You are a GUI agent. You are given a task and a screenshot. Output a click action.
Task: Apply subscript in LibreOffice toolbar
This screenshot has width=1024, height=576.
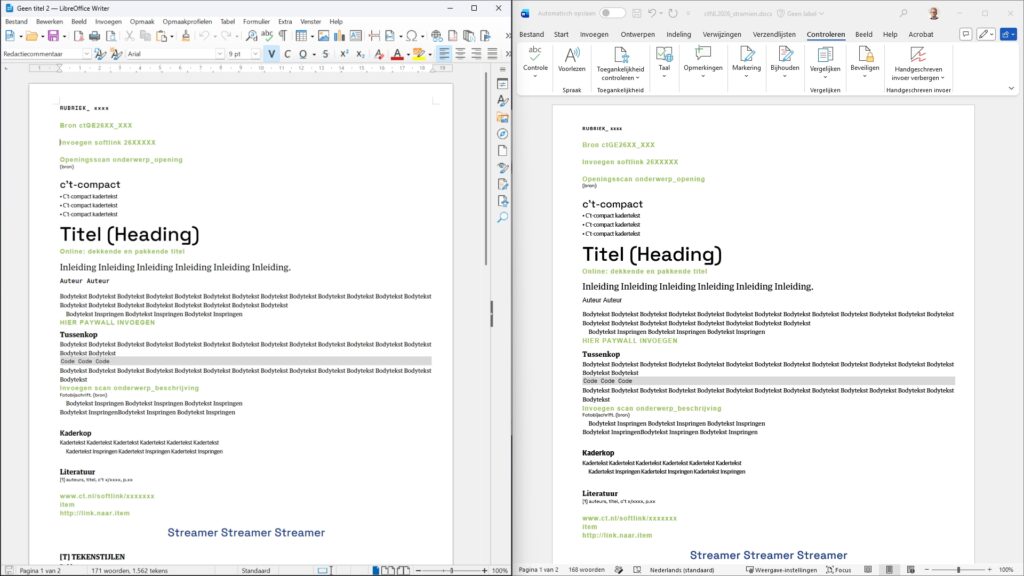tap(360, 54)
